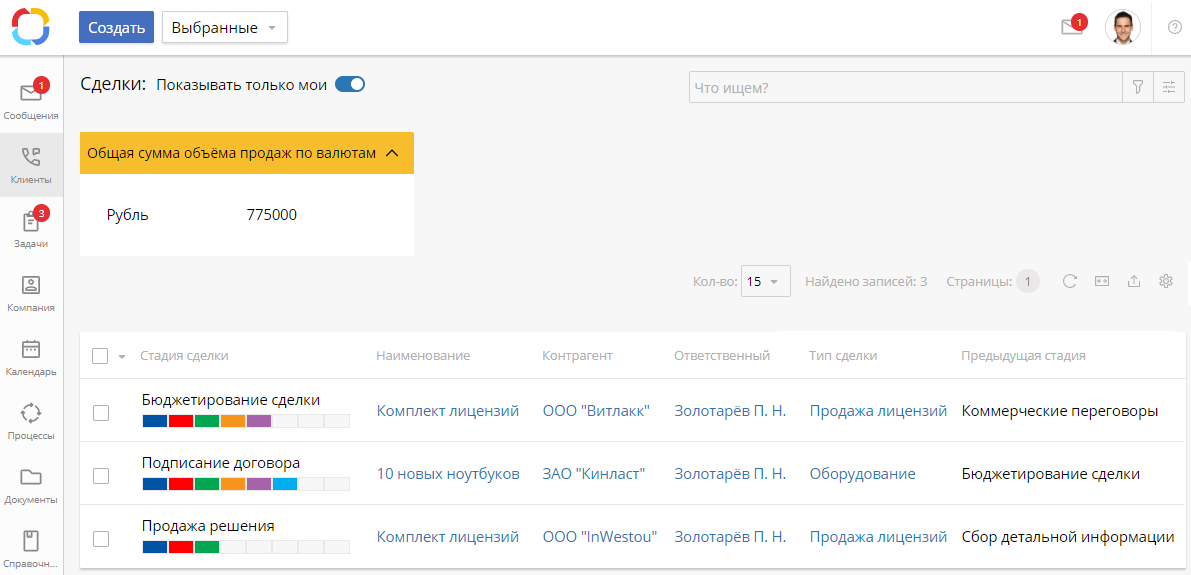The height and width of the screenshot is (575, 1191).
Task: Open table settings gear icon
Action: 1165,282
